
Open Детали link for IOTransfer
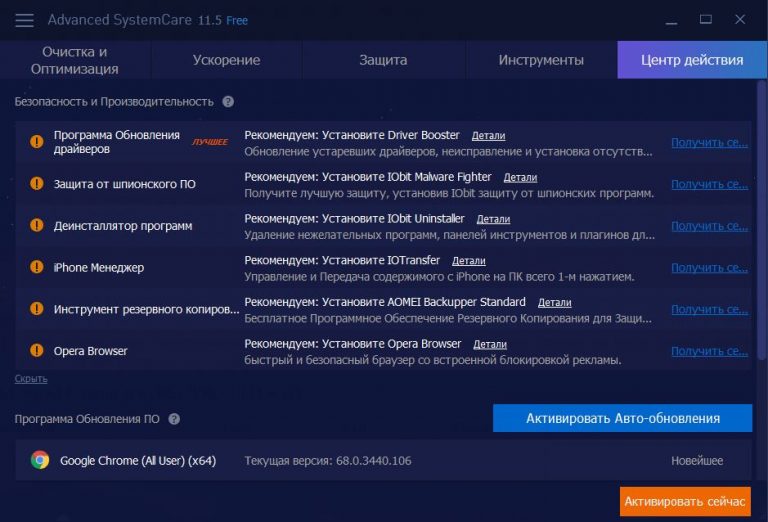point(469,261)
